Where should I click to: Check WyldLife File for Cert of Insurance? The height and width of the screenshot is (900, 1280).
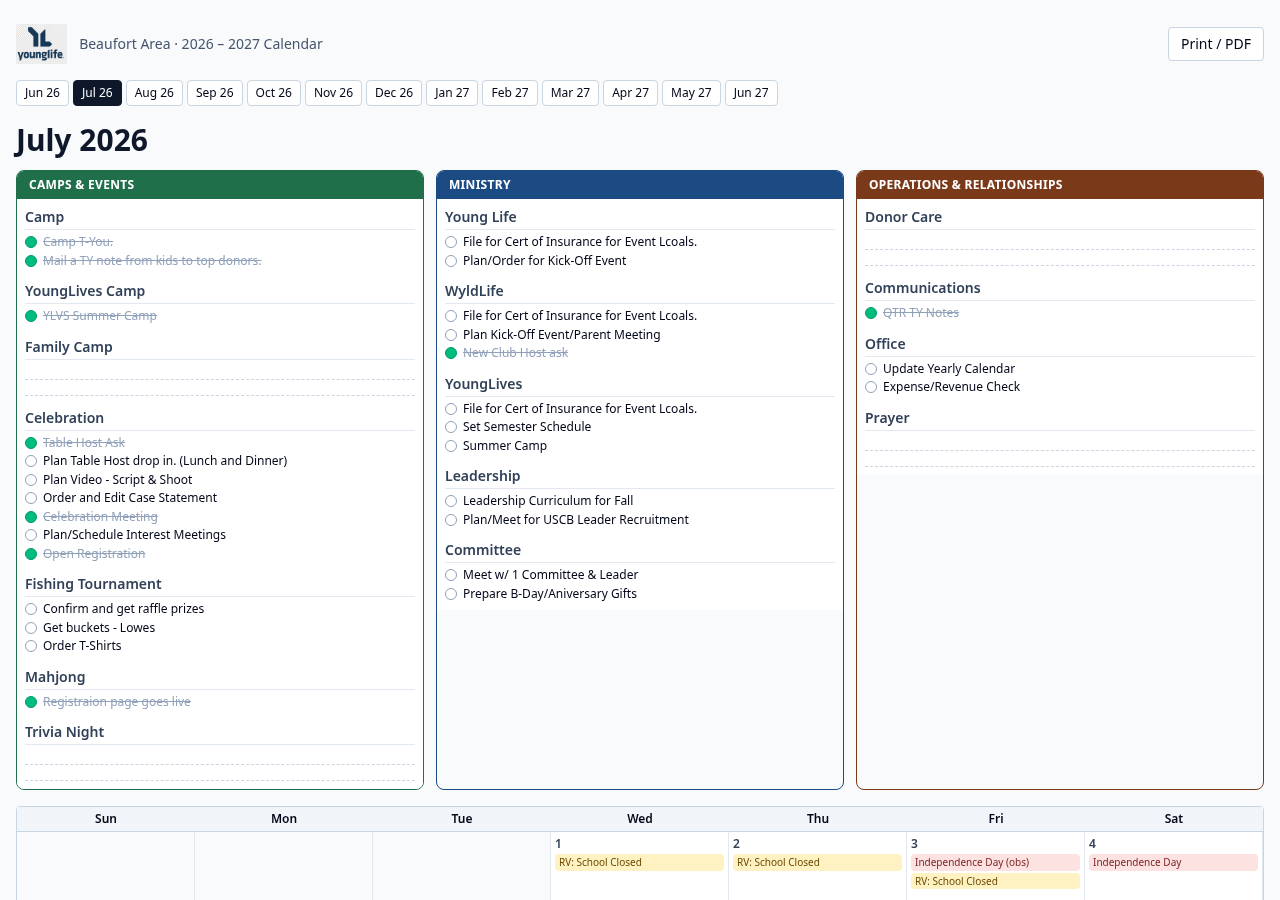[451, 316]
